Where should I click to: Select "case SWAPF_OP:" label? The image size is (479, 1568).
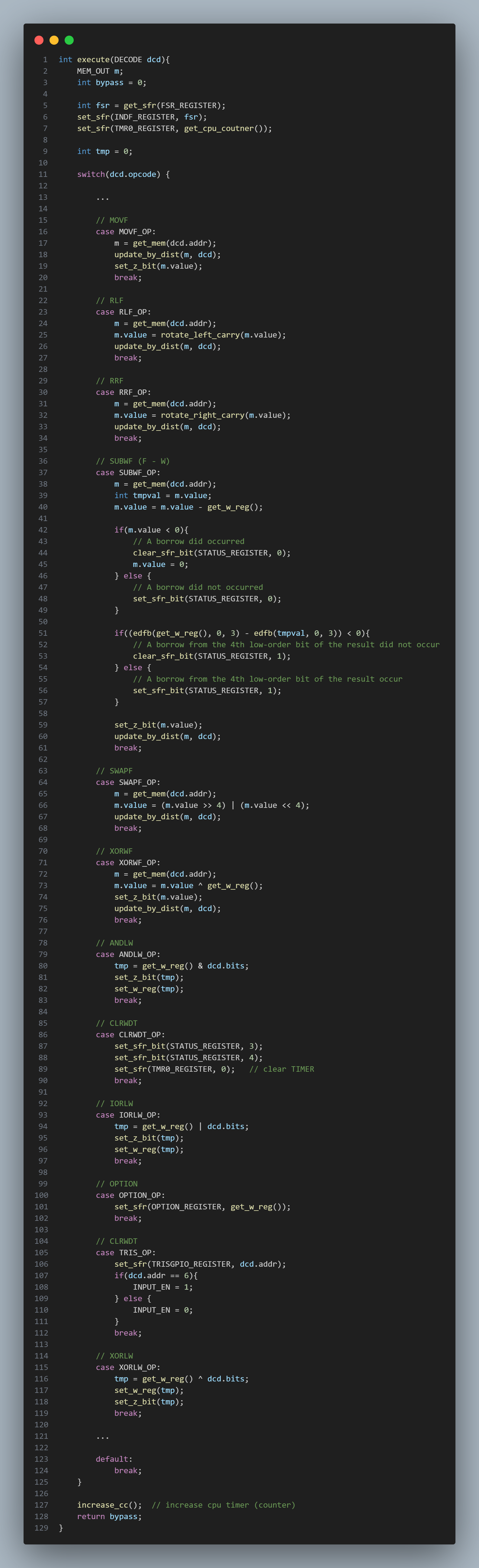click(128, 783)
